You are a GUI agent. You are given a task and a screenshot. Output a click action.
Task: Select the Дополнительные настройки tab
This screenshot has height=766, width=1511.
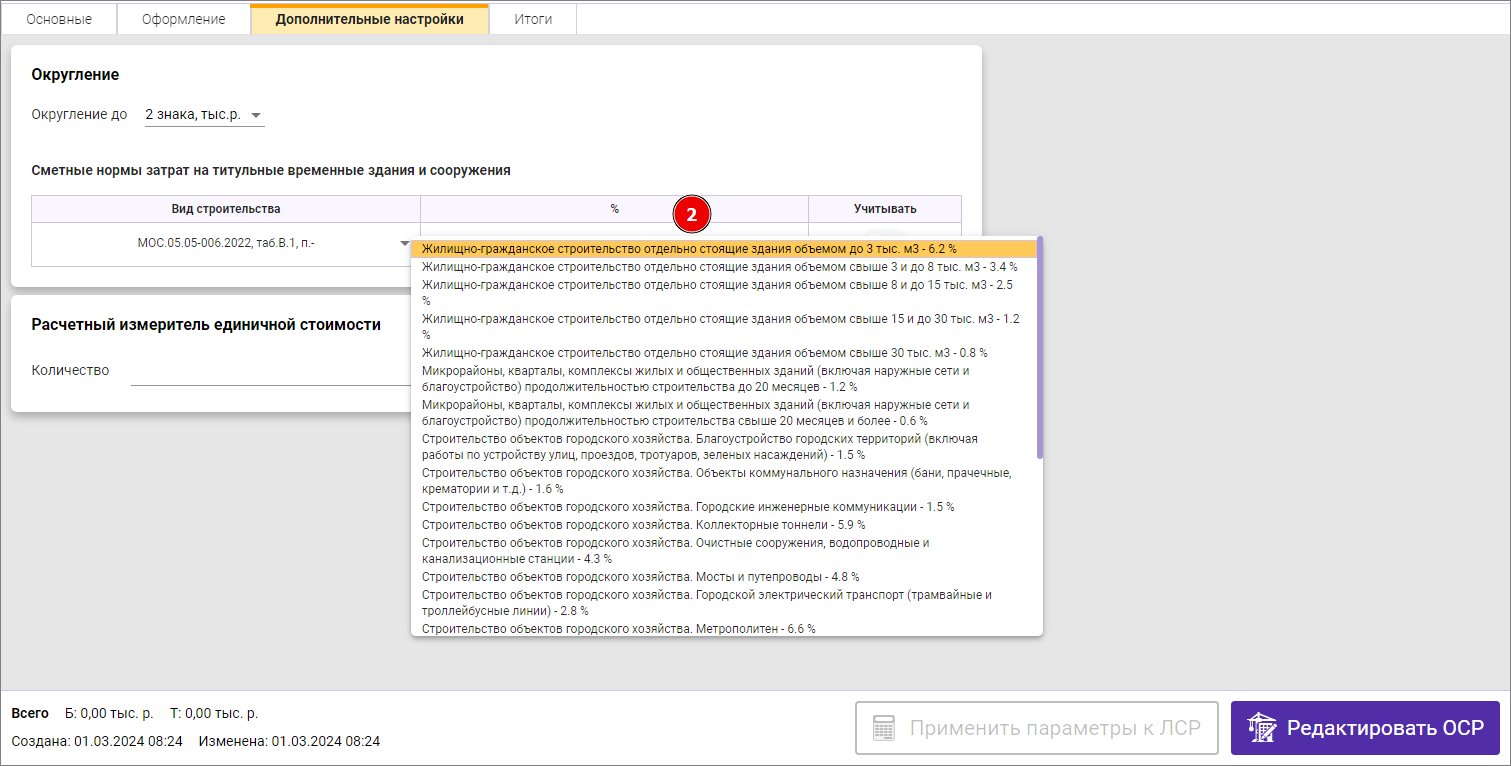pyautogui.click(x=369, y=19)
